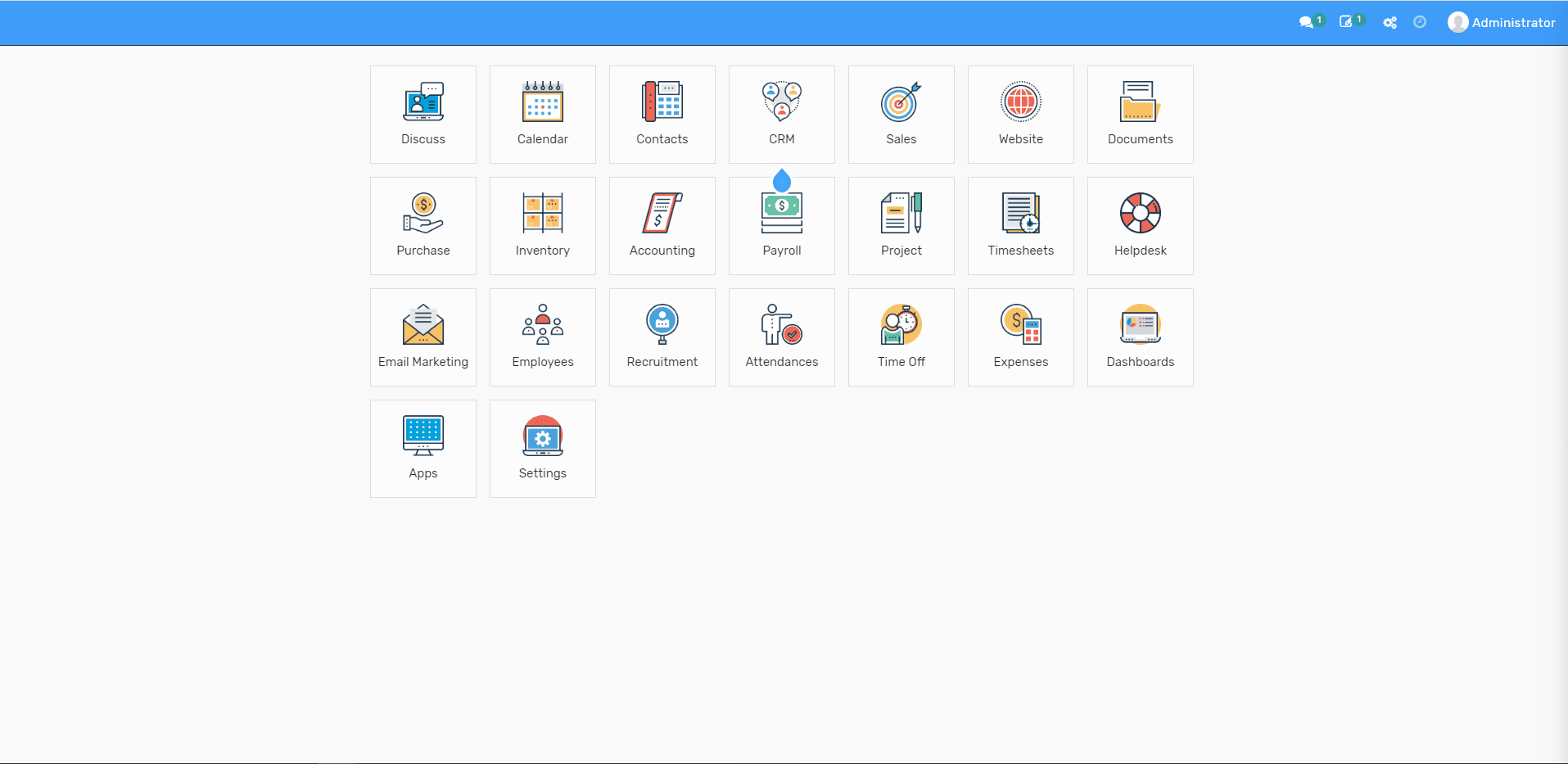Click the gears debug tools icon
Screen dimensions: 1568x764
pos(1390,23)
